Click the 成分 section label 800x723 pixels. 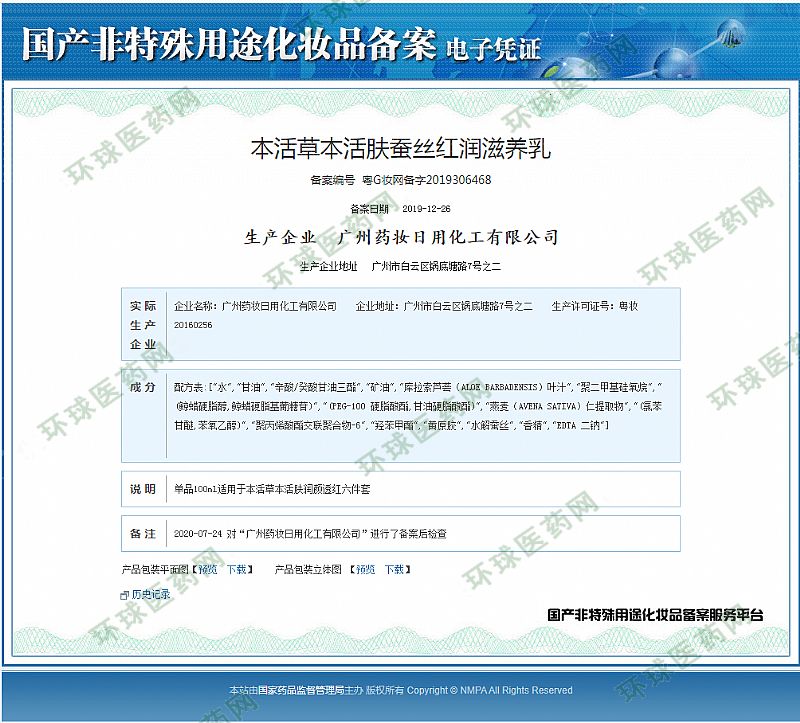(x=142, y=387)
